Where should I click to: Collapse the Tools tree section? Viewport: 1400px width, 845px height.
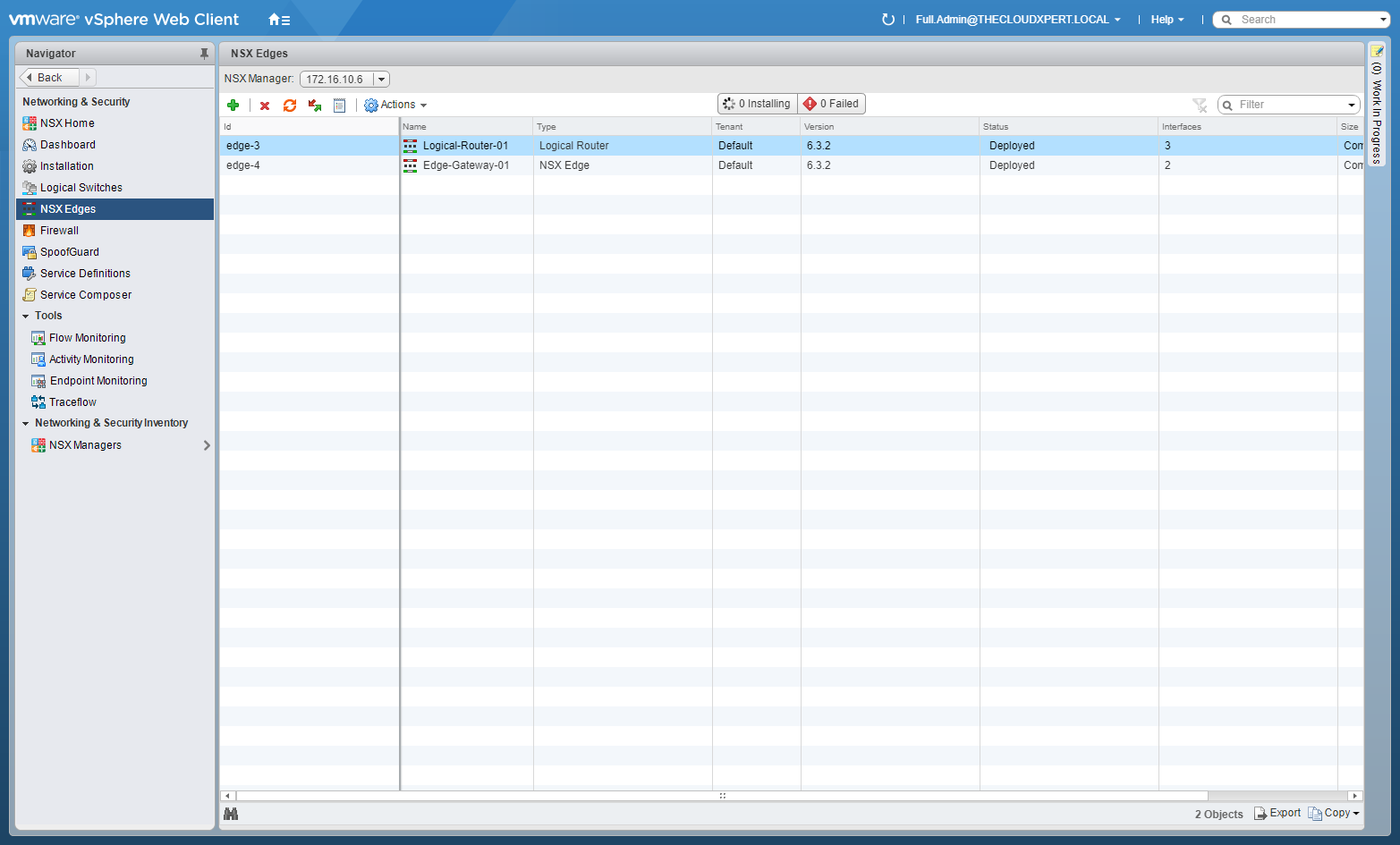26,317
